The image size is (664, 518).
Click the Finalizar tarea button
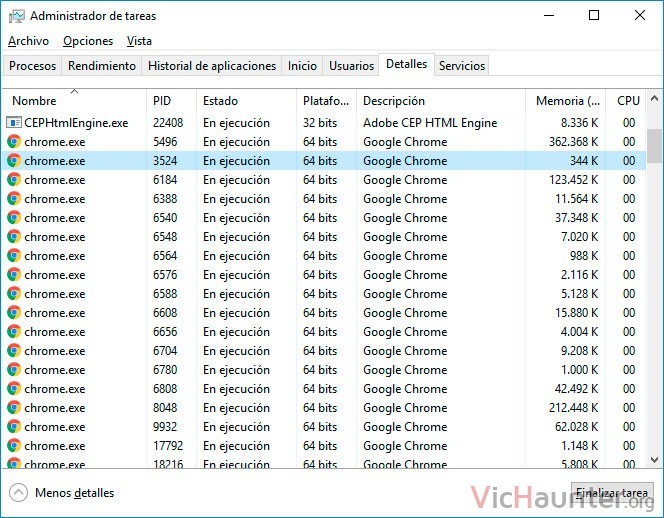[x=612, y=493]
